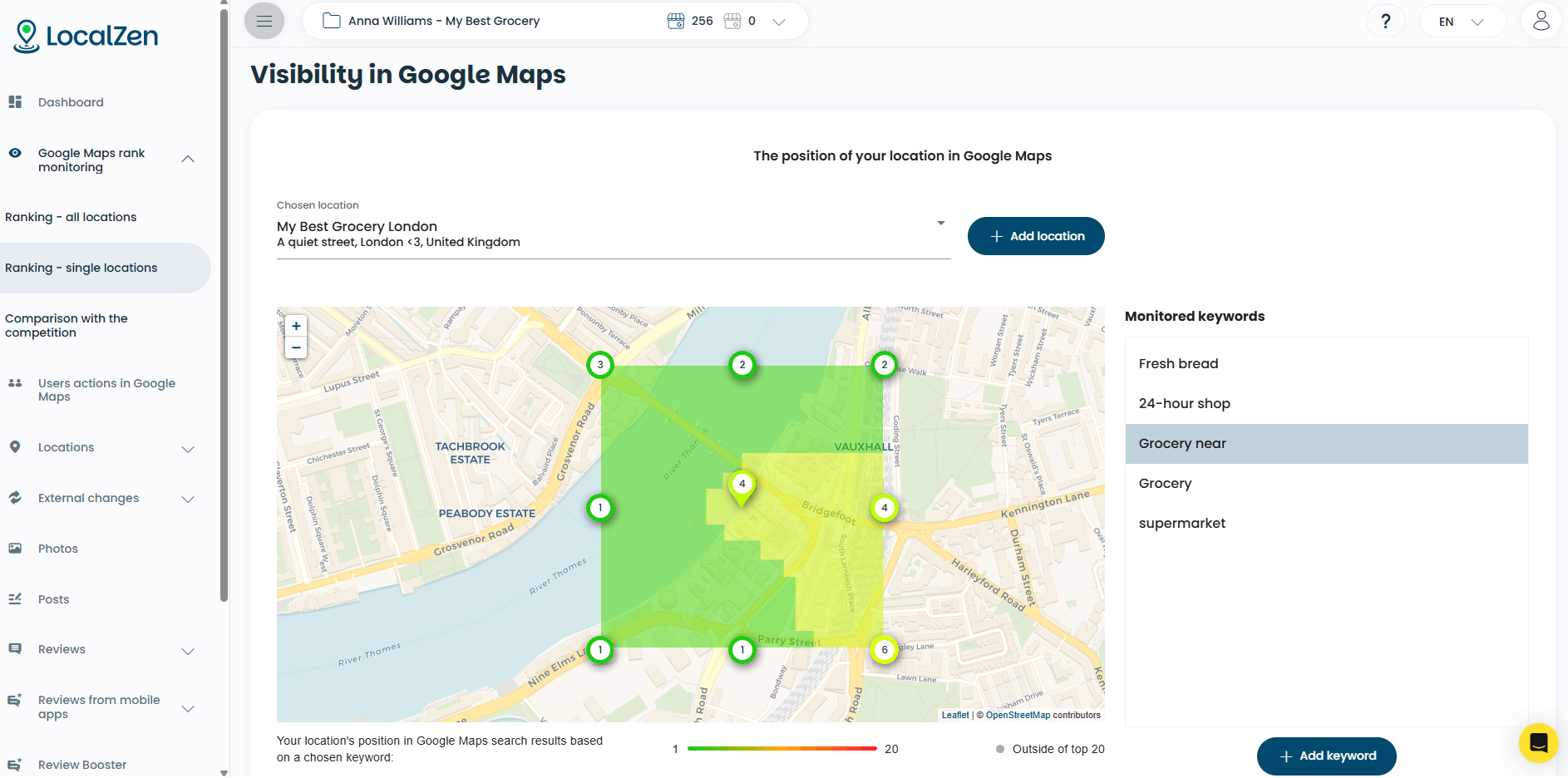Select Ranking - single locations
Screen dimensions: 1568x778
point(105,268)
